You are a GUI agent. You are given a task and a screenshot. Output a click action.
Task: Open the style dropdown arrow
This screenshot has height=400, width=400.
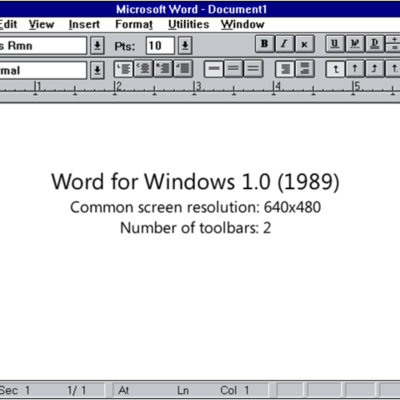coord(97,70)
